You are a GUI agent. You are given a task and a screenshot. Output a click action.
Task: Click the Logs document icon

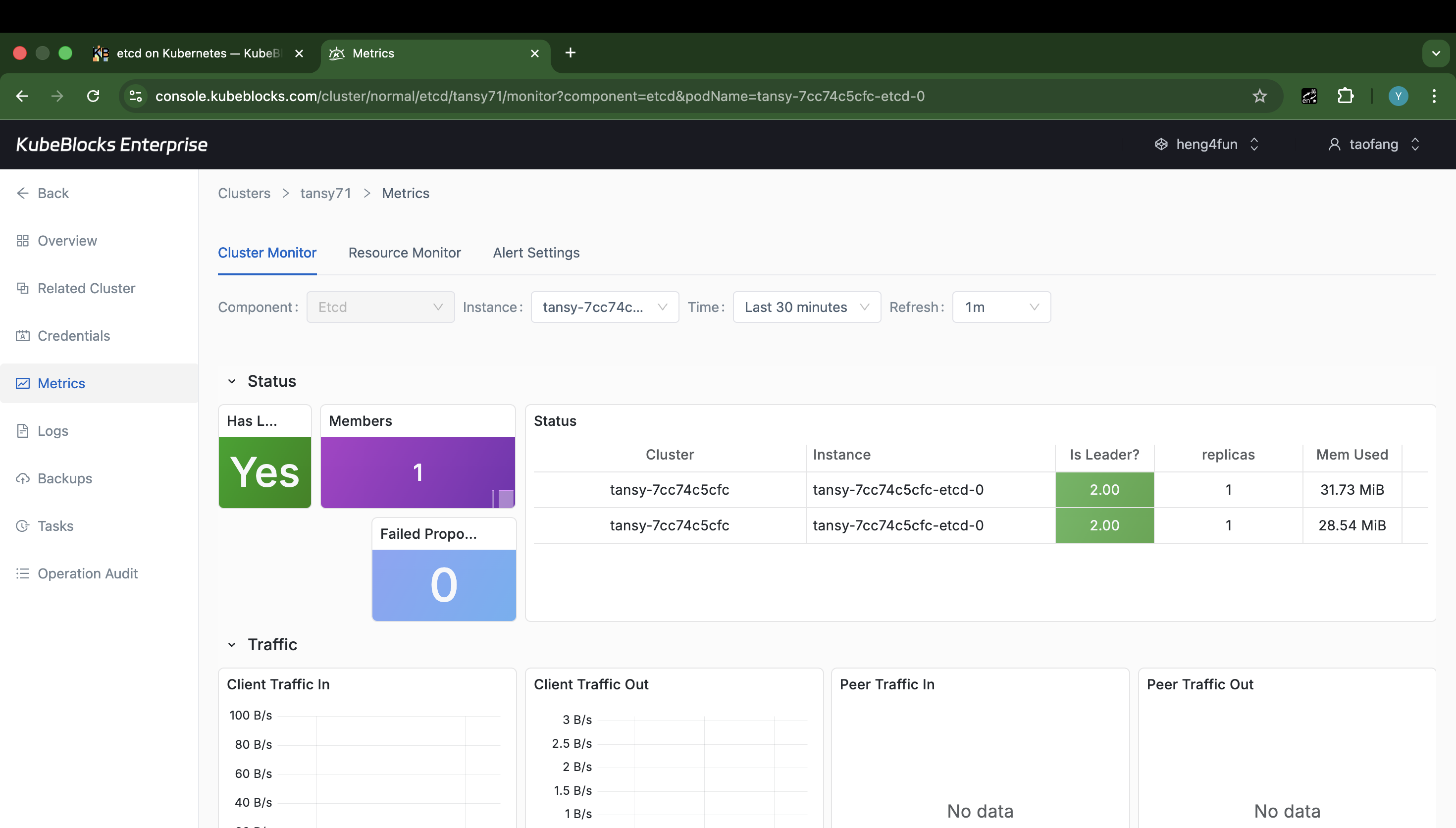click(23, 431)
